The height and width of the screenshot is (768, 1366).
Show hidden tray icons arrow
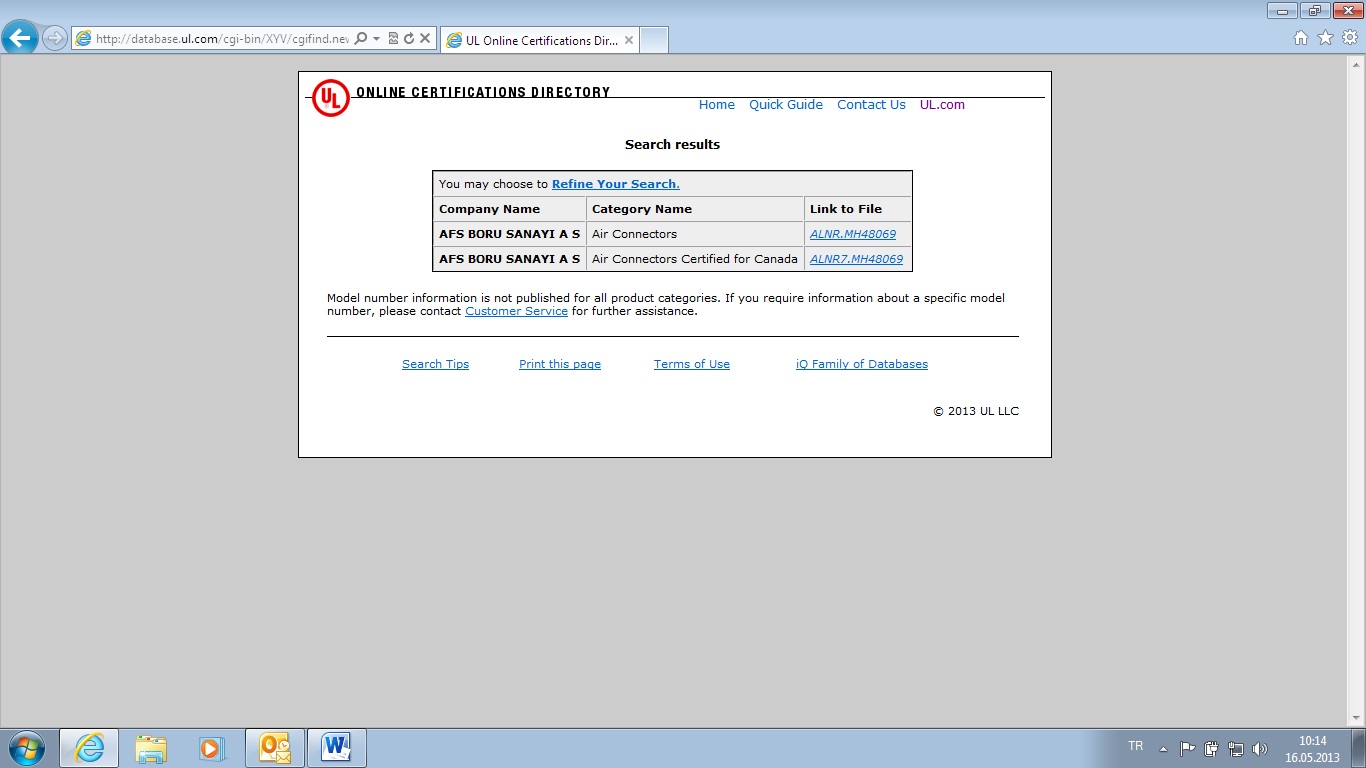pos(1163,748)
